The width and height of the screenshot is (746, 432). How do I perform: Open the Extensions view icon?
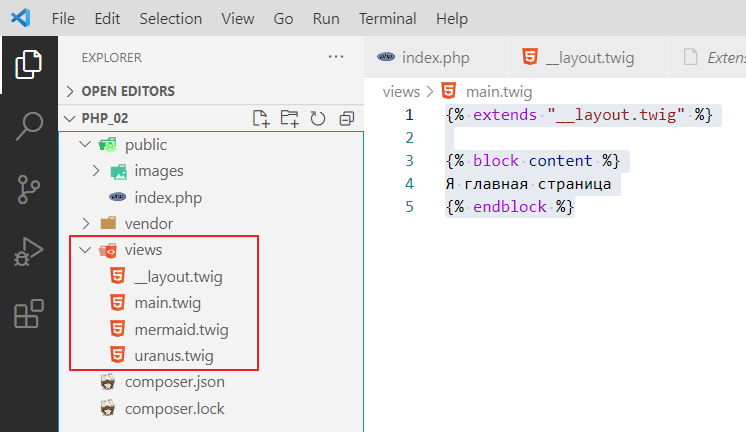click(29, 314)
